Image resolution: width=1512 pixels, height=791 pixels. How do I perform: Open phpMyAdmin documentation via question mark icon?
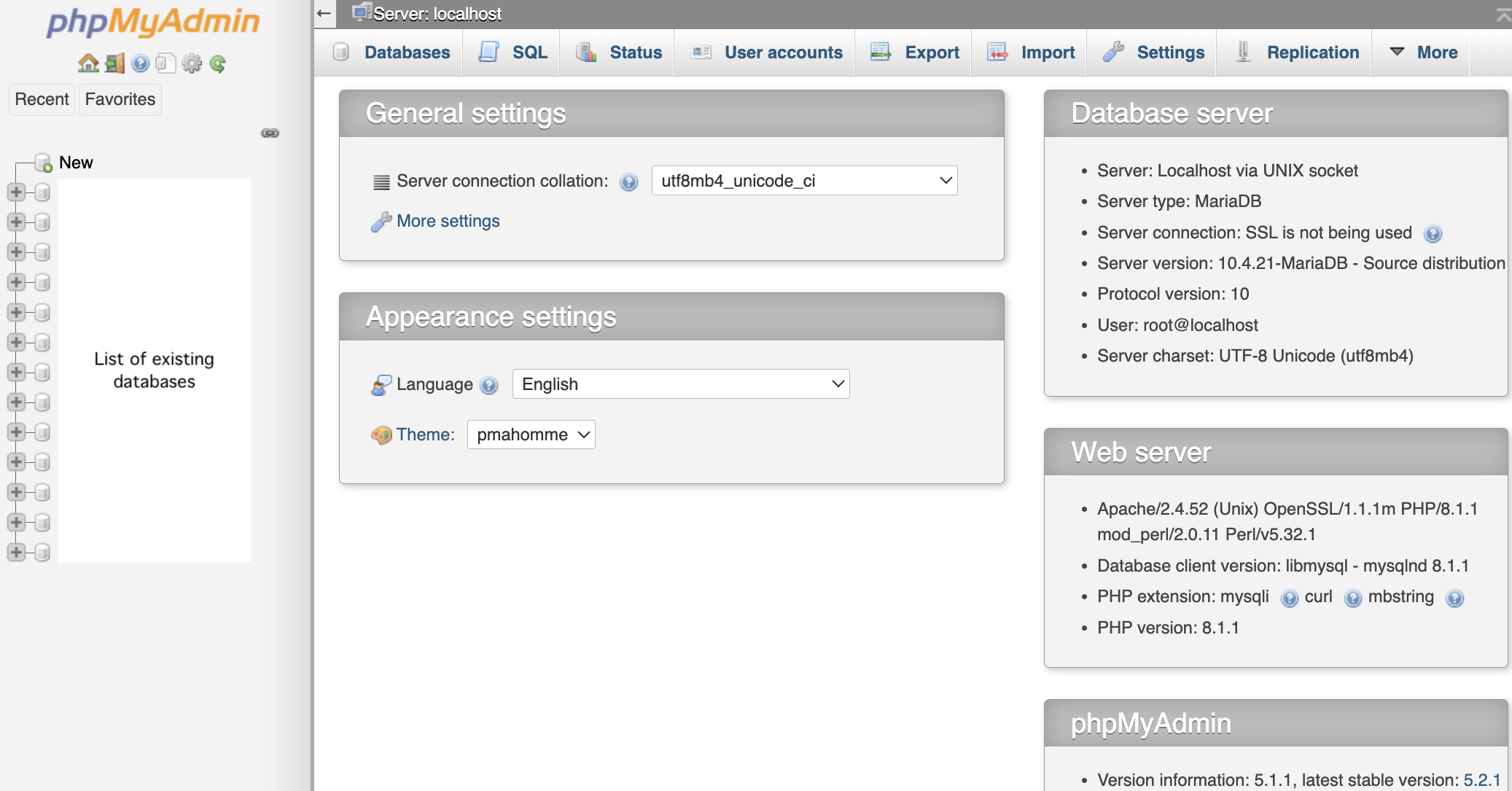pos(139,63)
